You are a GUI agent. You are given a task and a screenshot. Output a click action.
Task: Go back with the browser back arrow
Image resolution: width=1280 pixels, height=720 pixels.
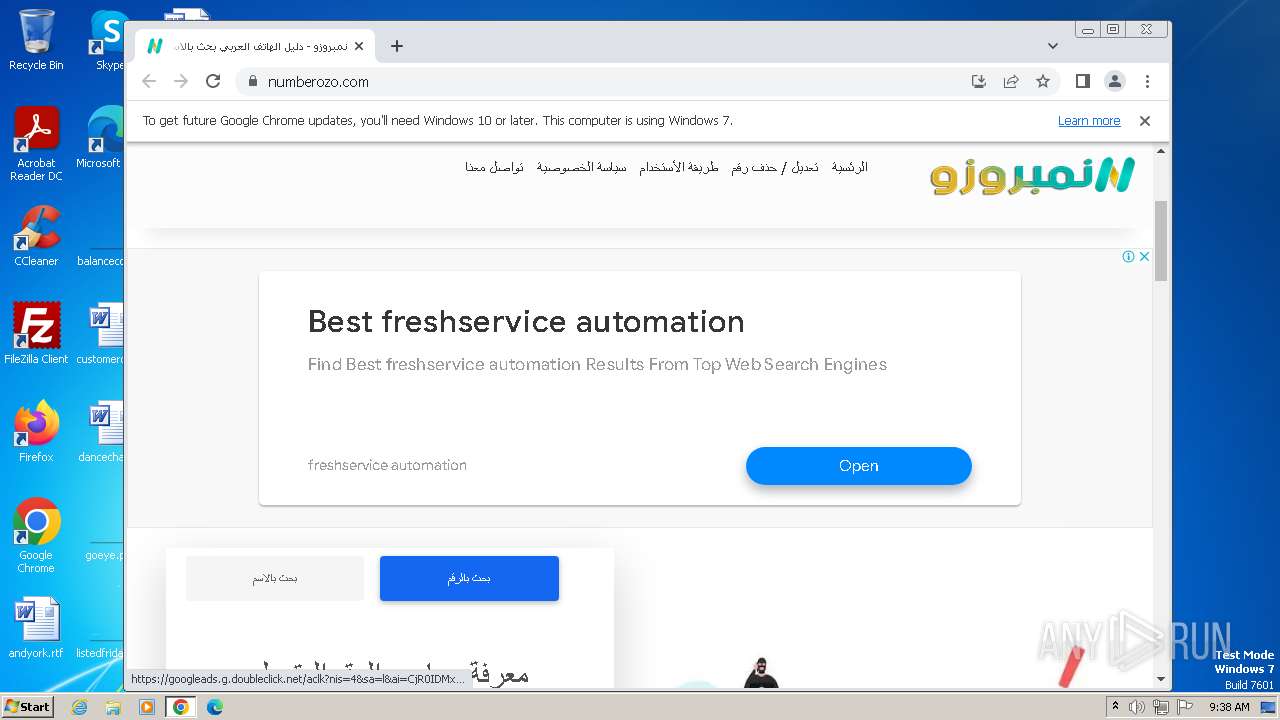[149, 82]
